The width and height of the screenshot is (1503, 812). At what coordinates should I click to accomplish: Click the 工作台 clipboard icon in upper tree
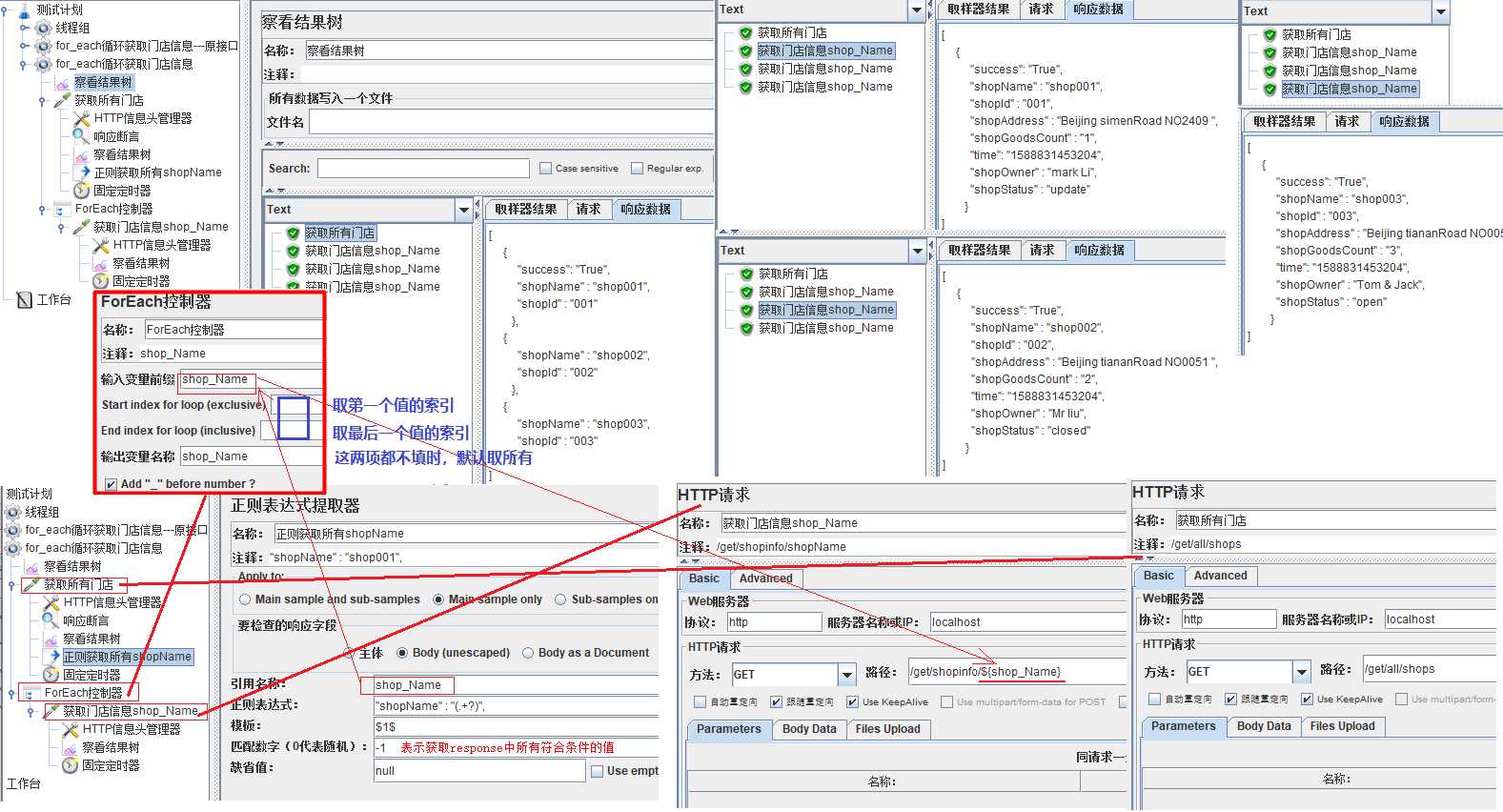pos(25,299)
